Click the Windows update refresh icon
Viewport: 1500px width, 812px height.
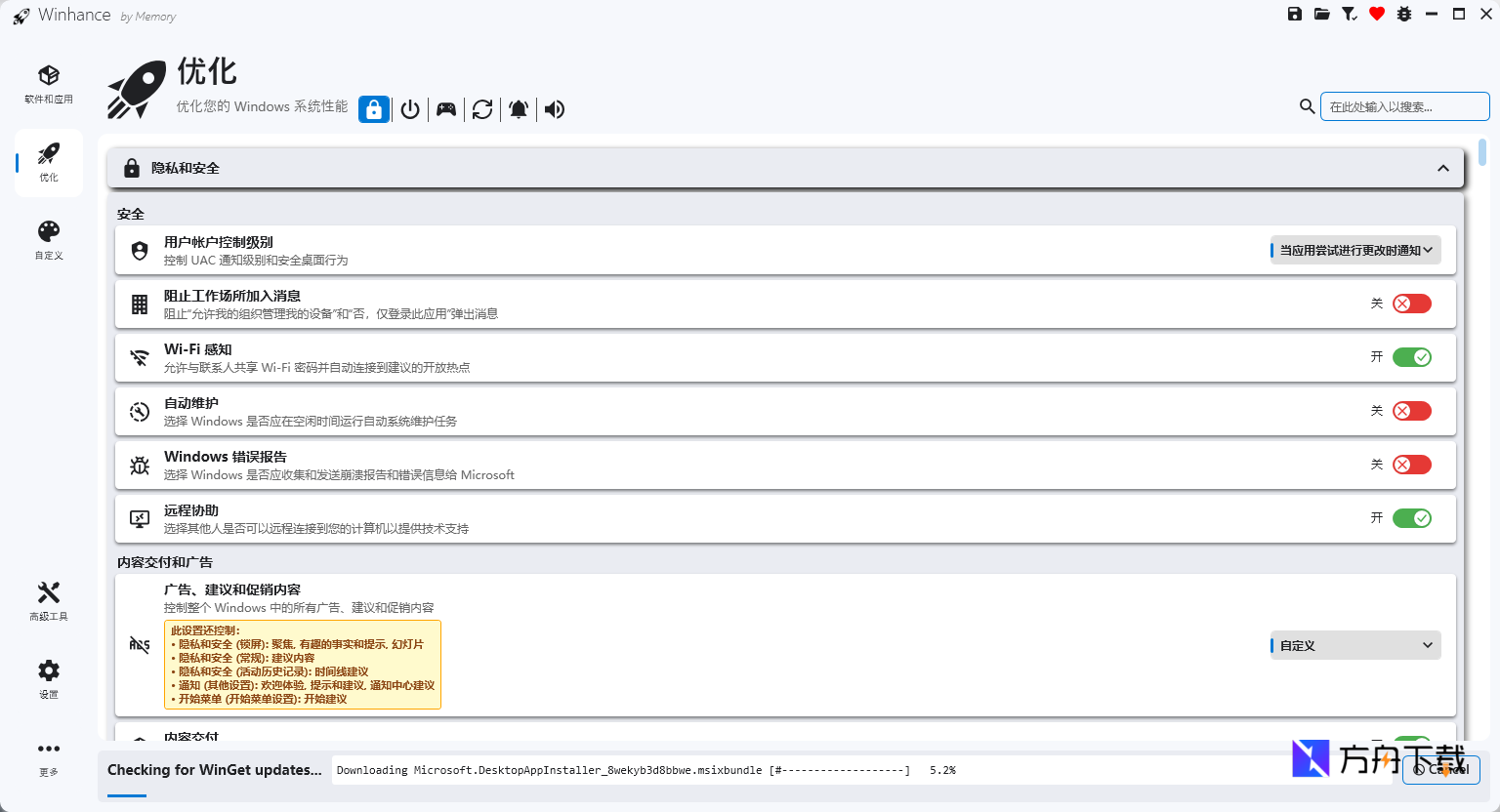pos(482,109)
